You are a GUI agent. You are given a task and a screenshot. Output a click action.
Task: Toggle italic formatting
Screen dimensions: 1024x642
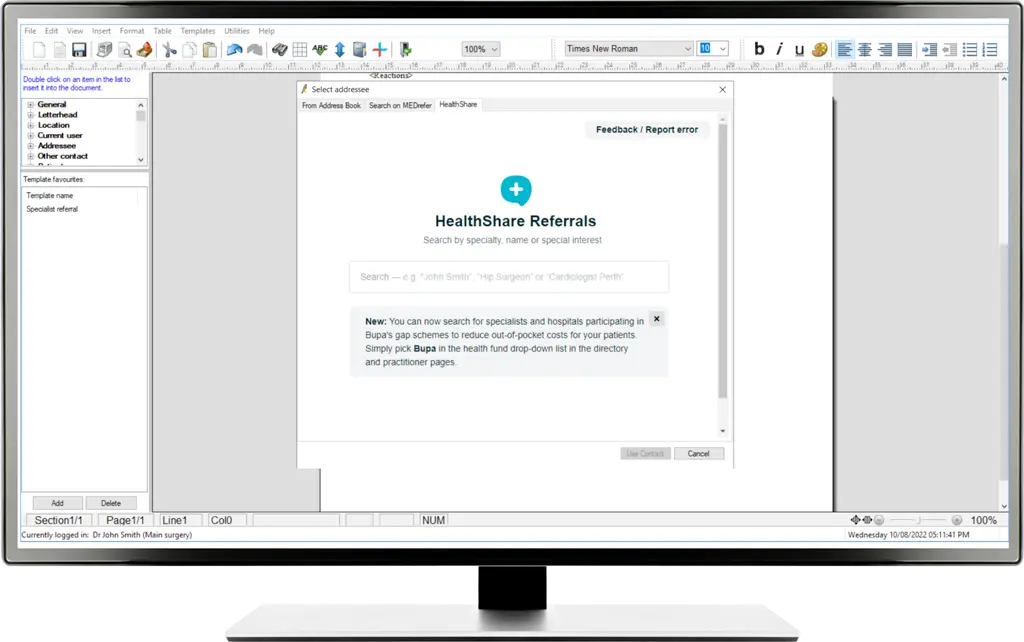pos(779,49)
